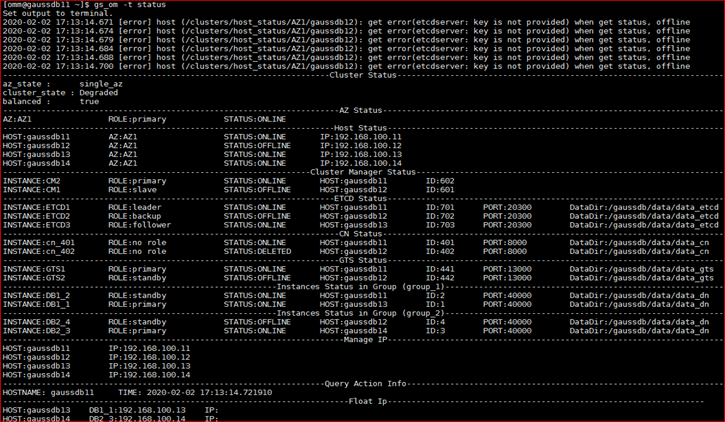This screenshot has height=422, width=725.
Task: Select 'PORT:8000' in cn_401 row
Action: 505,243
